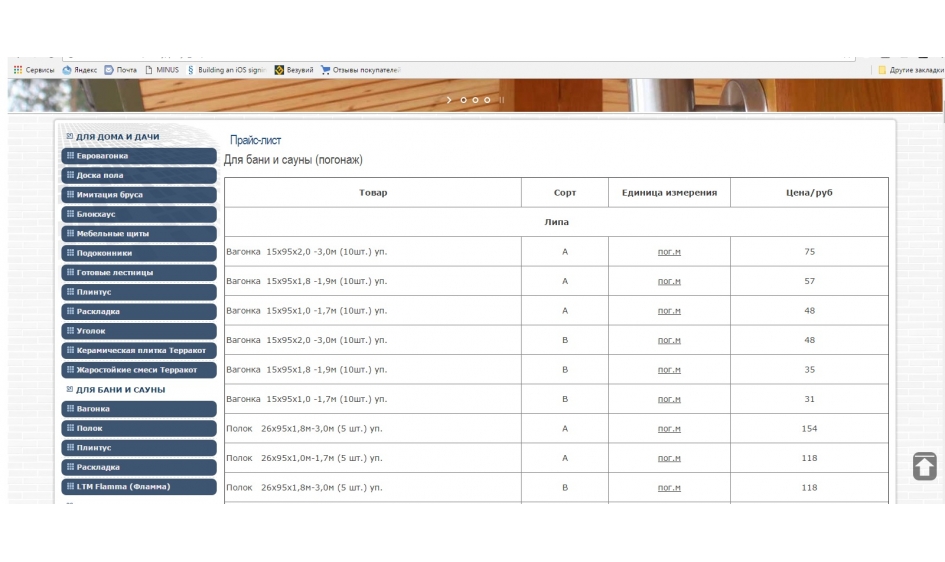945x562 pixels.
Task: Open the Сервисы apps bookmark
Action: click(34, 70)
